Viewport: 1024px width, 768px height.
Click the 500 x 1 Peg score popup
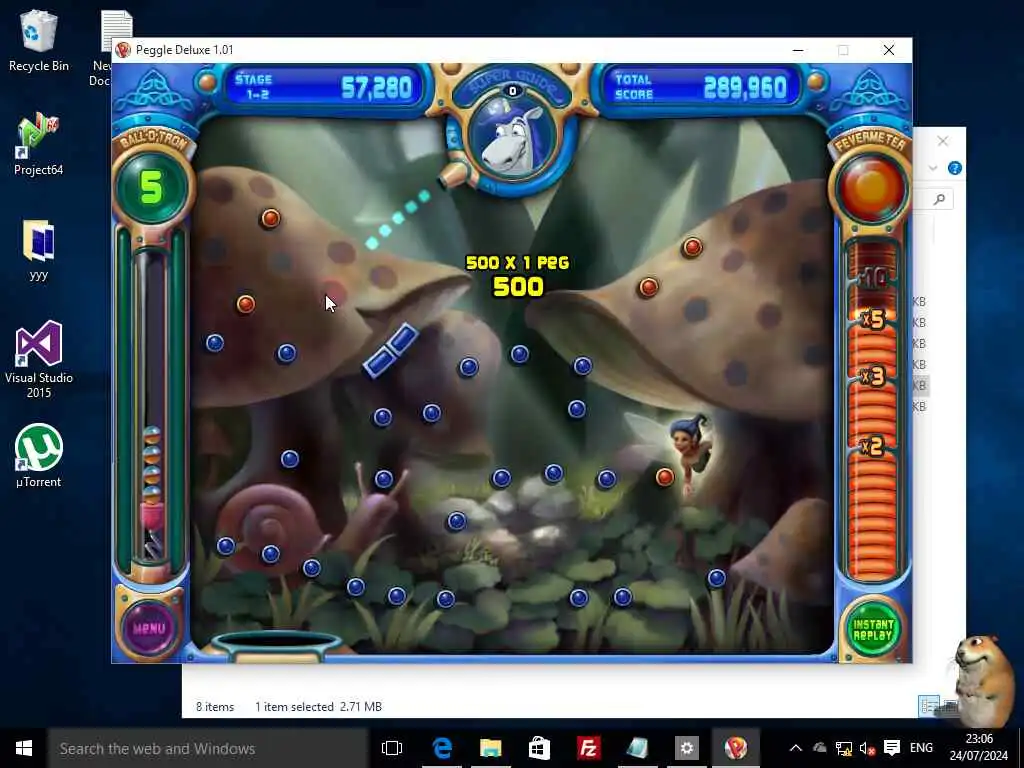[517, 275]
